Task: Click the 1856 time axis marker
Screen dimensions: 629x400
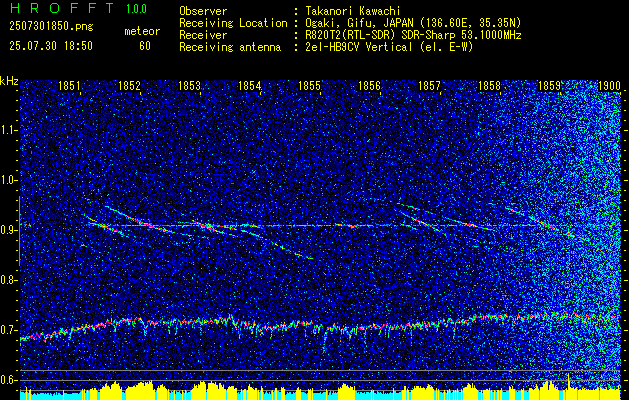Action: (369, 85)
